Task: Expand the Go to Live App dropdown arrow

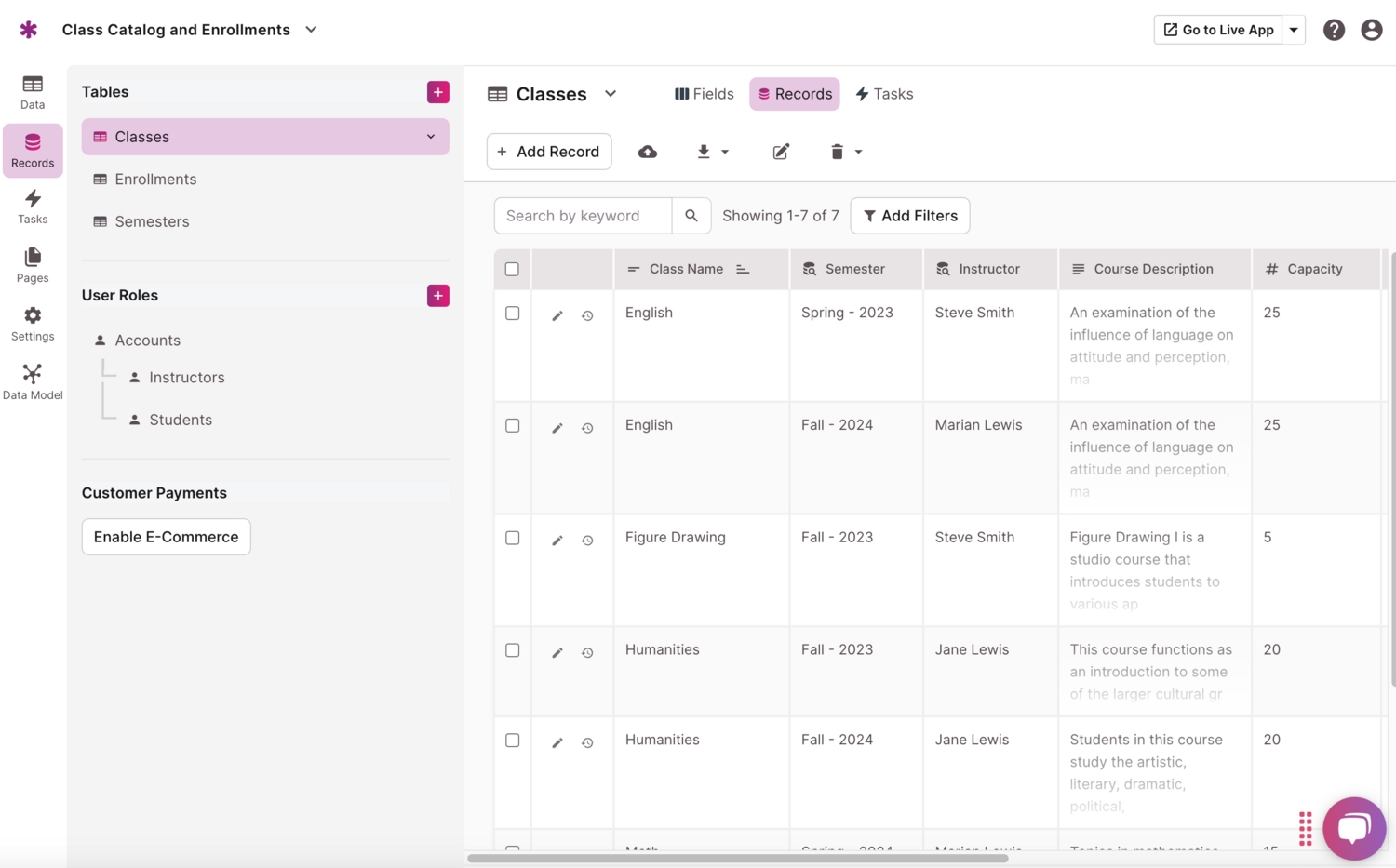Action: coord(1294,30)
